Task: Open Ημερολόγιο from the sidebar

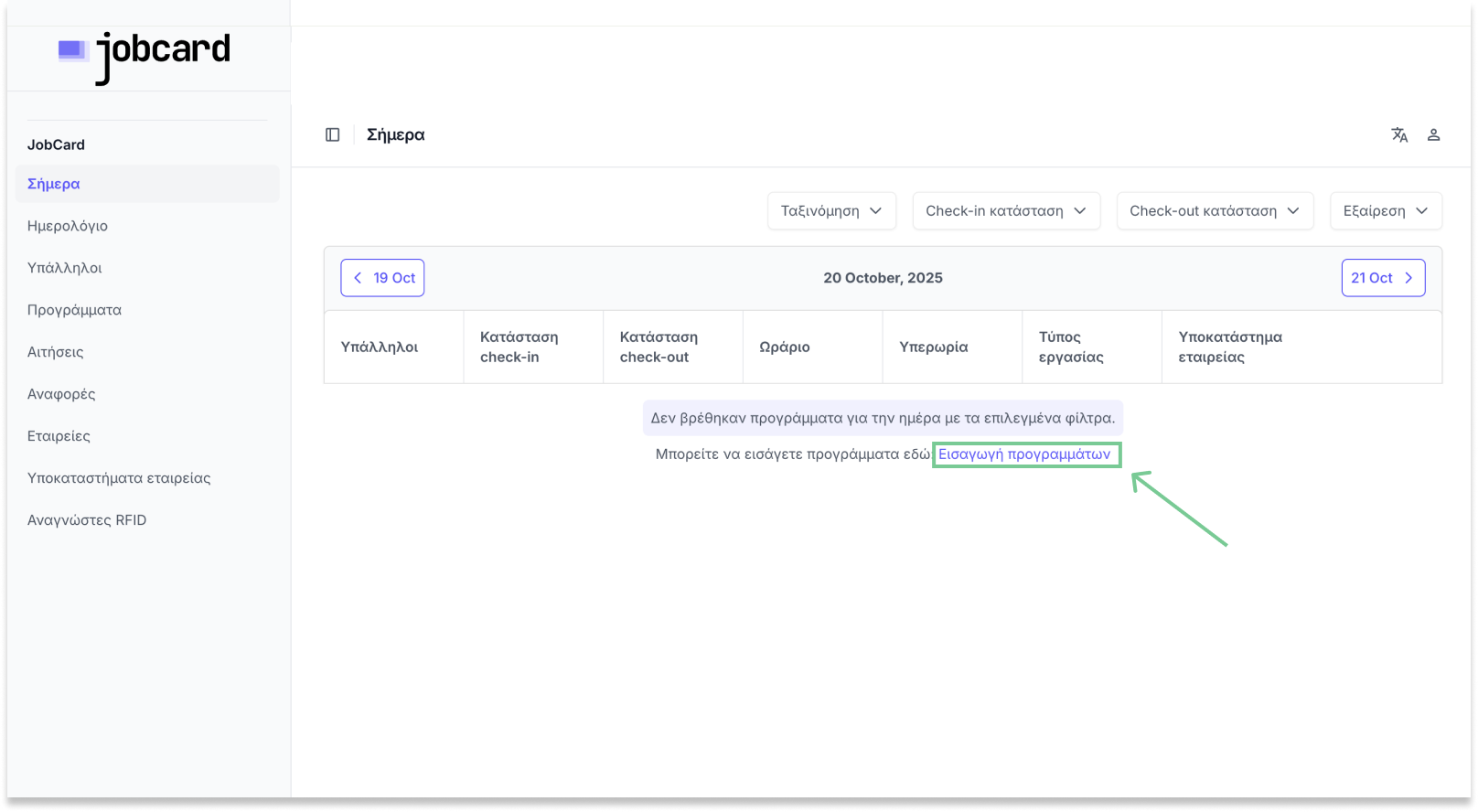Action: [68, 226]
